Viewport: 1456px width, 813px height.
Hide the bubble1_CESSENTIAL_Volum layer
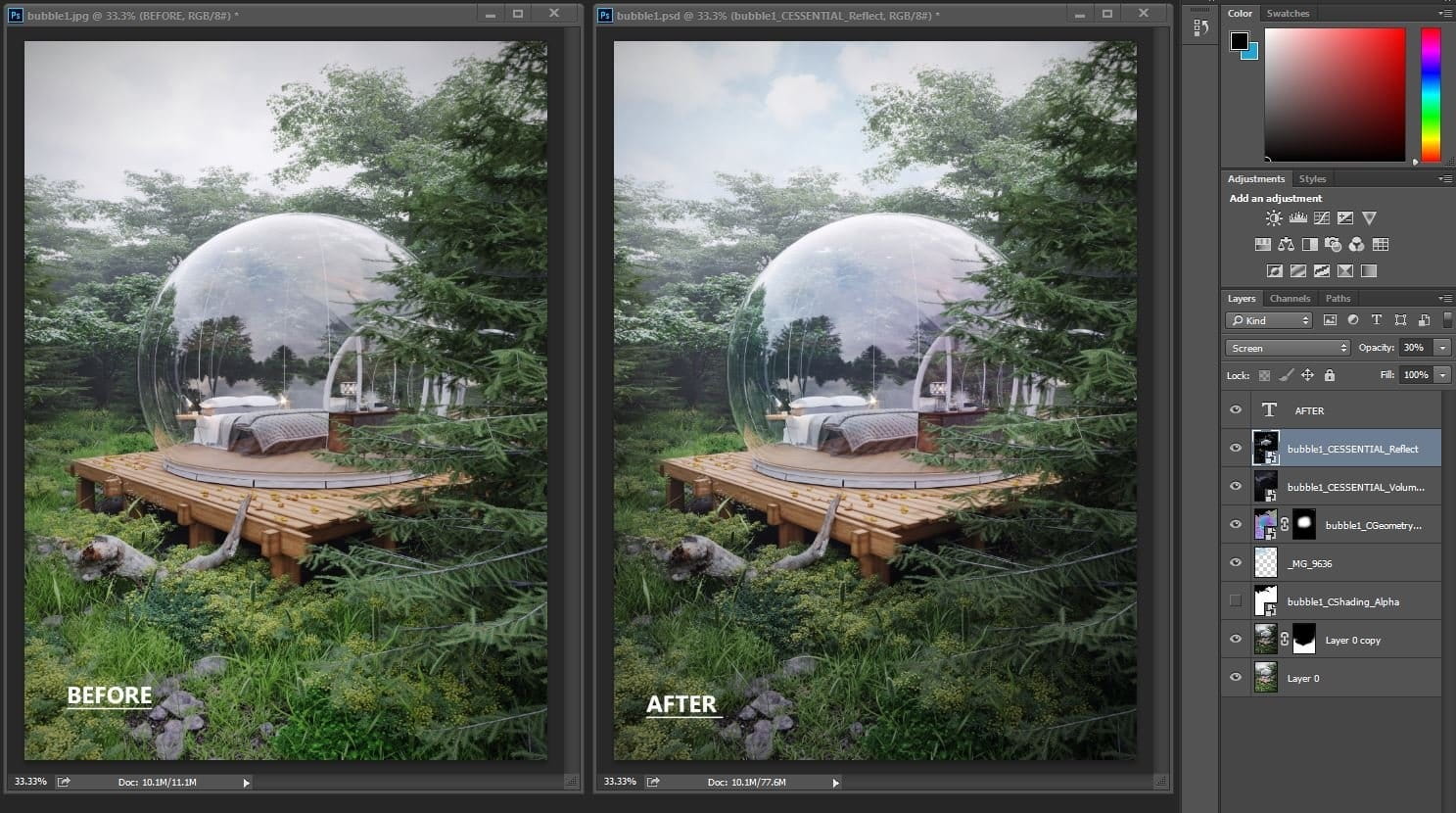(1236, 487)
